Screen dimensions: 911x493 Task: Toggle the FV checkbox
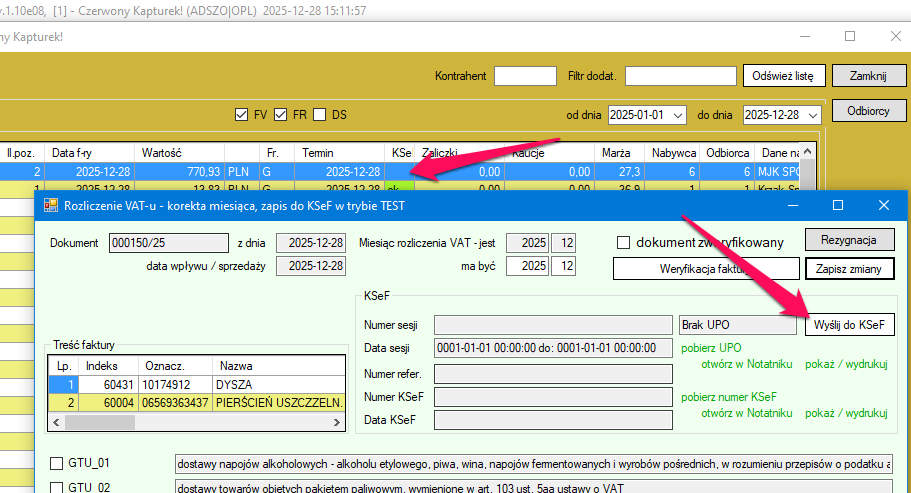coord(241,115)
